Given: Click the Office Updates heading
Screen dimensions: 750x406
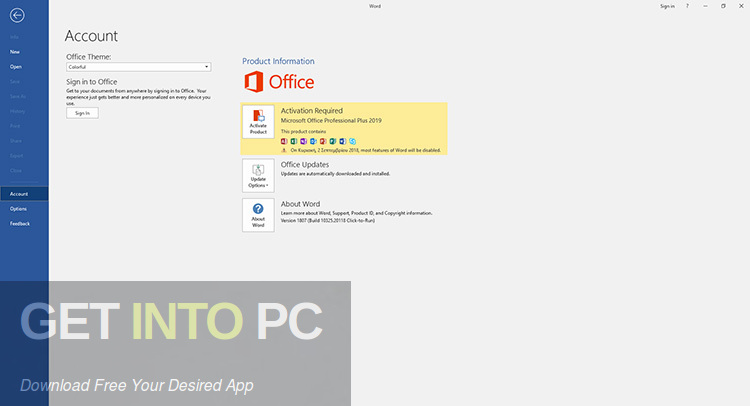Looking at the screenshot, I should [x=305, y=165].
